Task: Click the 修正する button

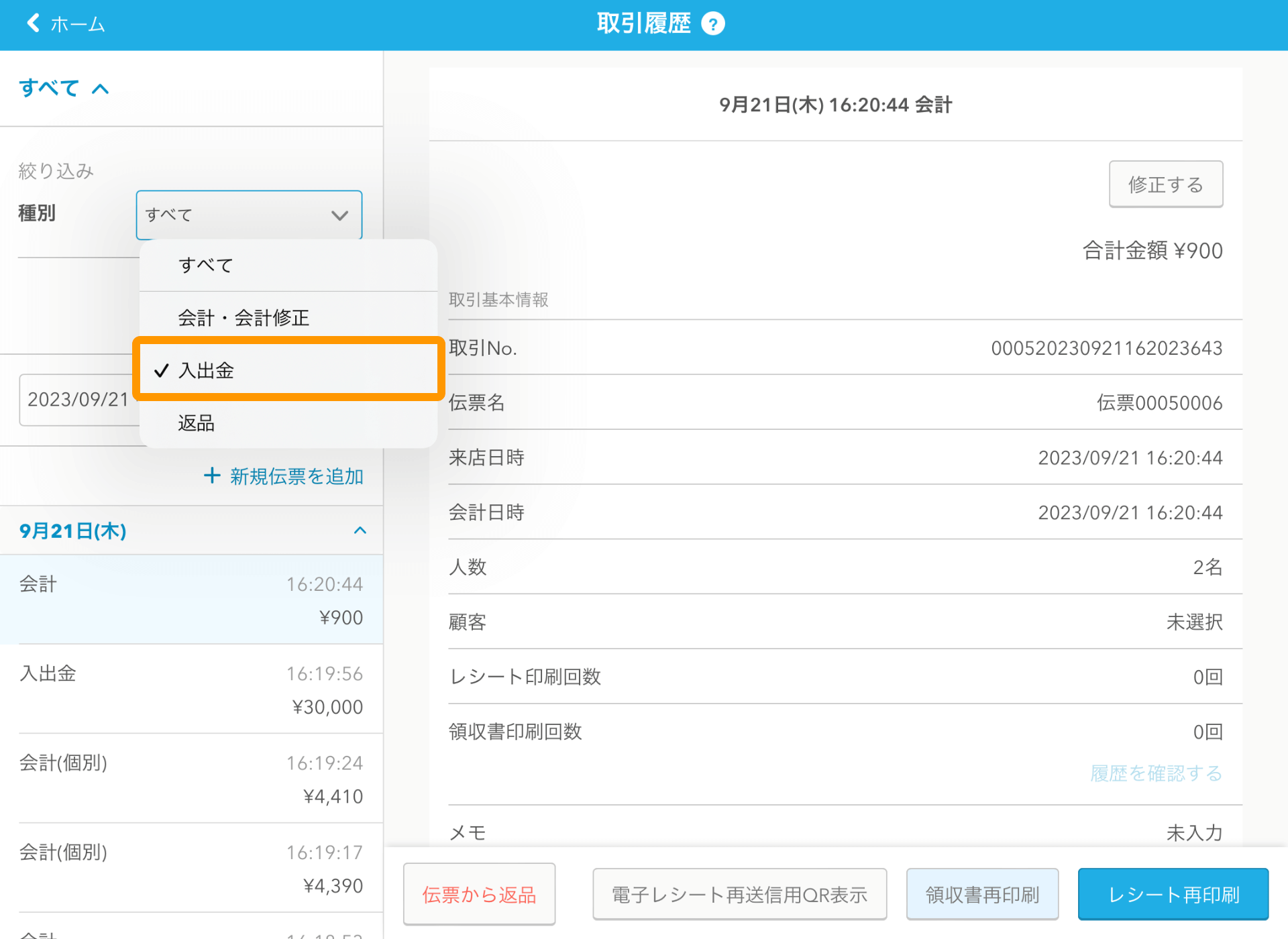Action: 1165,184
